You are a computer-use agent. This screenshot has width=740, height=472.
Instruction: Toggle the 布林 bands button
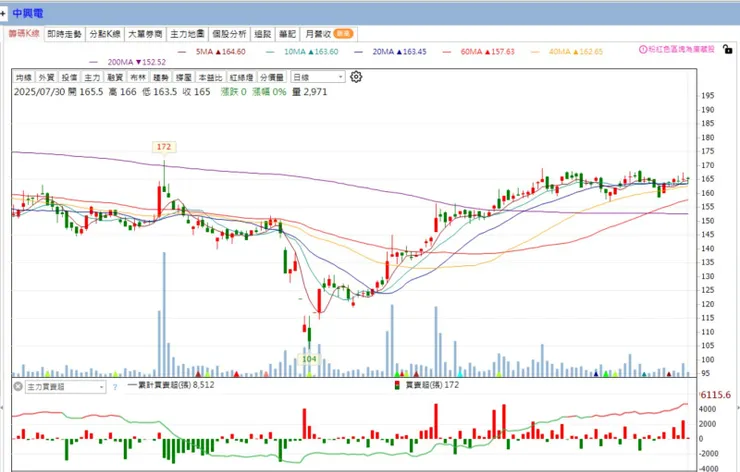138,77
